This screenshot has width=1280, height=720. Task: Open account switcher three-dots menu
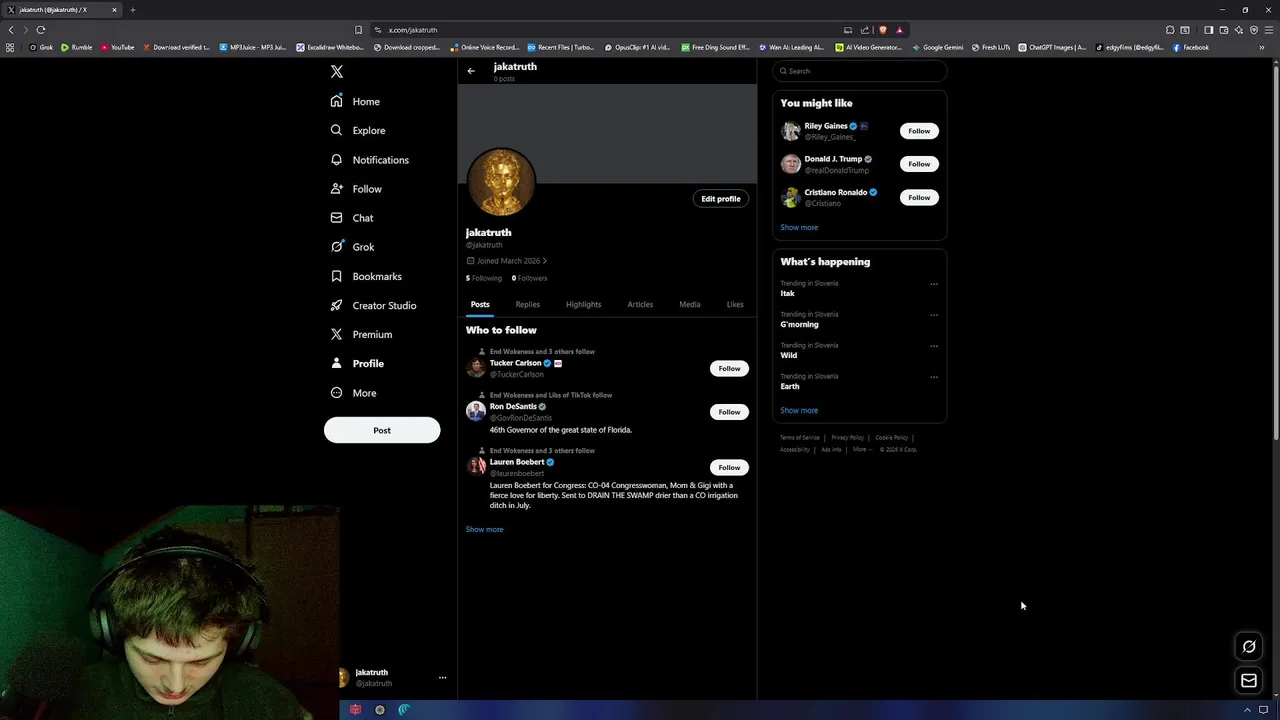click(442, 678)
